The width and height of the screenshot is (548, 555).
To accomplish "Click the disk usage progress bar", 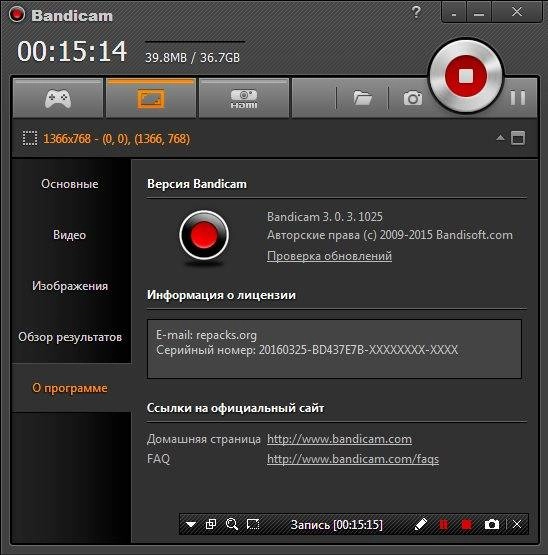I will [x=195, y=42].
